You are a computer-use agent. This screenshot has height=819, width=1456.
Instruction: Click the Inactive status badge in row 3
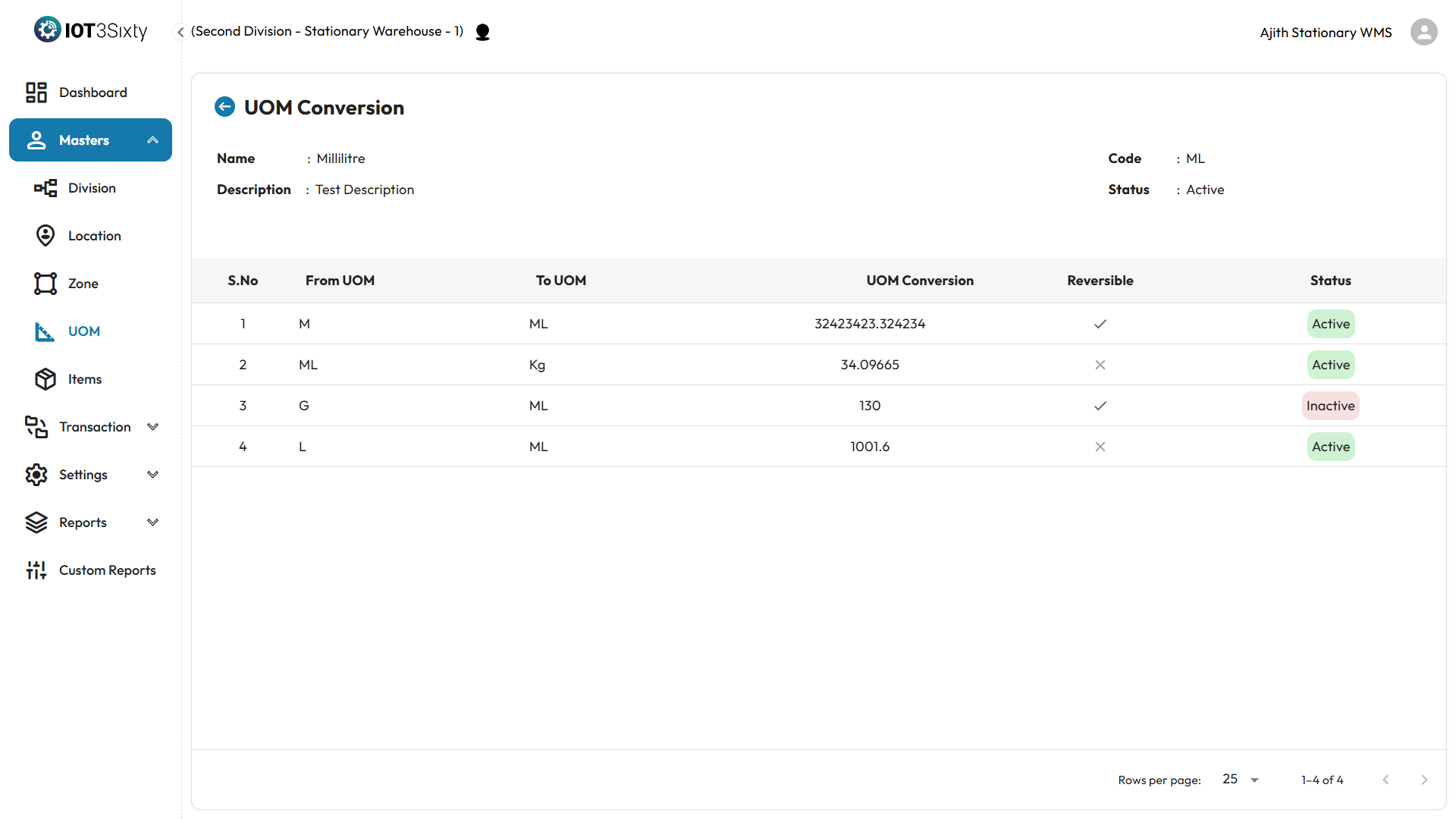(1330, 406)
